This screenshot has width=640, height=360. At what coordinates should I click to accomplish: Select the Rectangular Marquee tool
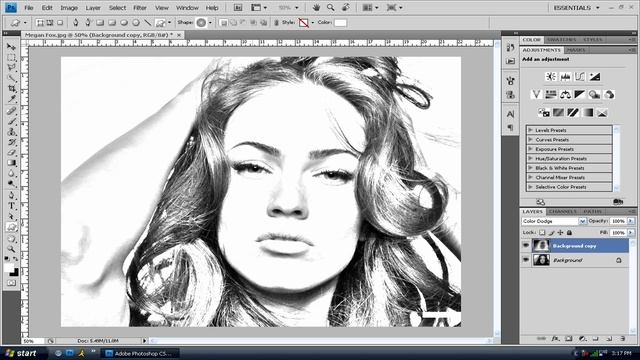pos(11,58)
